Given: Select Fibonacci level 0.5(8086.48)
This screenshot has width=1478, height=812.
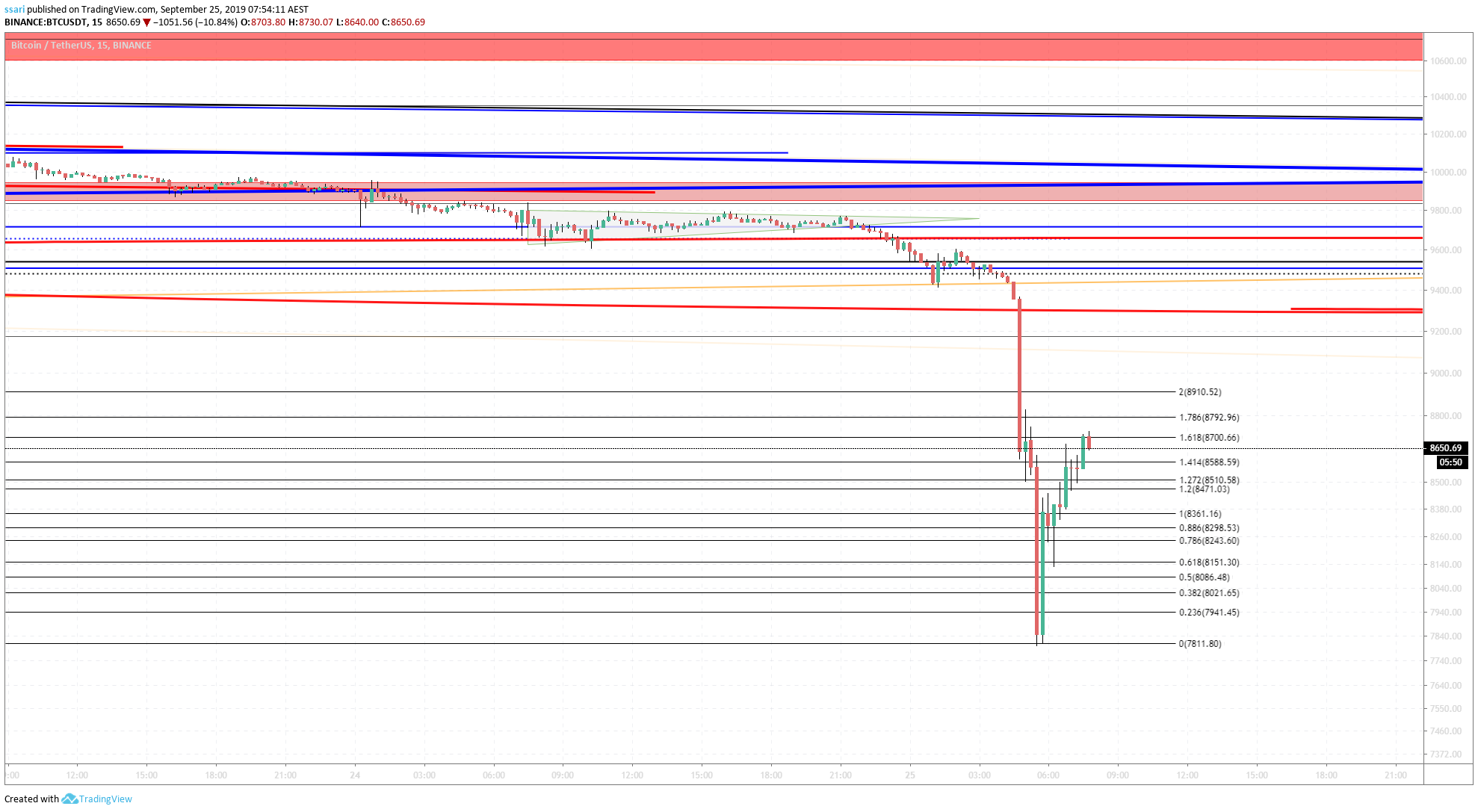Looking at the screenshot, I should pyautogui.click(x=1204, y=577).
